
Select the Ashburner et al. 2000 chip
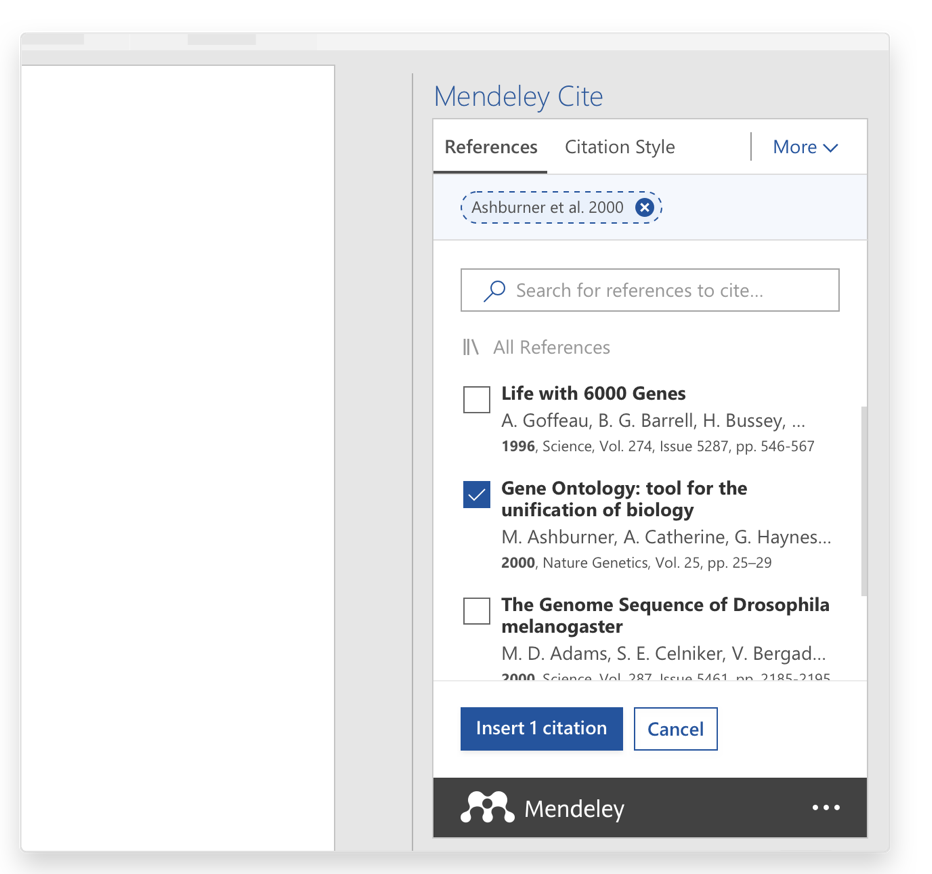click(x=547, y=207)
